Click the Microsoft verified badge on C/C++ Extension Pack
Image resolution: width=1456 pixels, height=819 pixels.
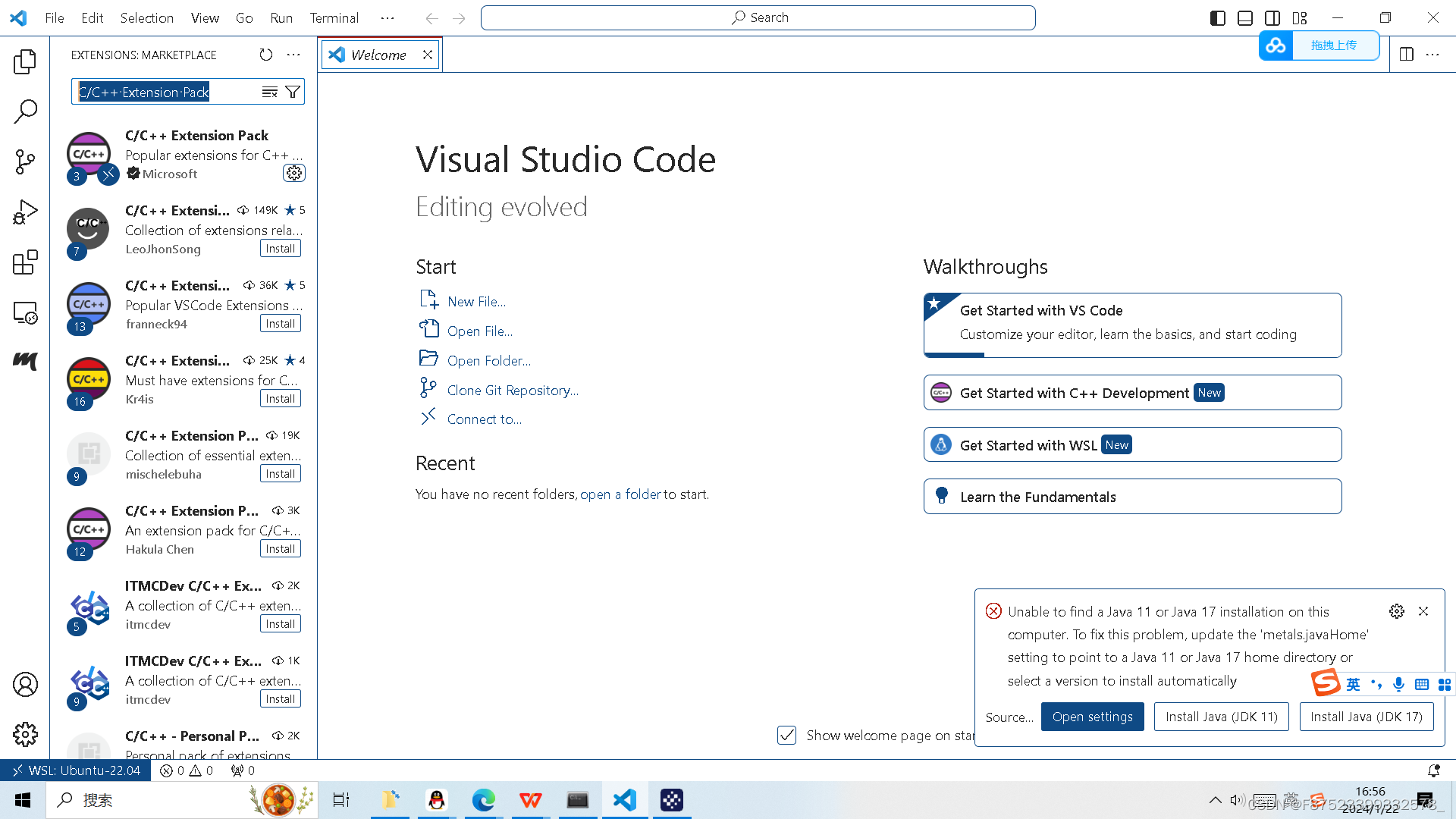click(131, 173)
